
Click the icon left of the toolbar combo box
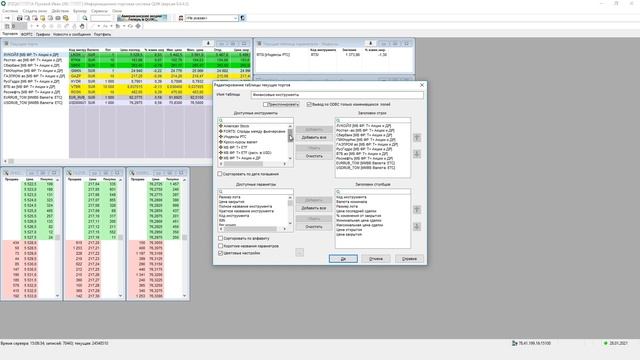[x=181, y=18]
